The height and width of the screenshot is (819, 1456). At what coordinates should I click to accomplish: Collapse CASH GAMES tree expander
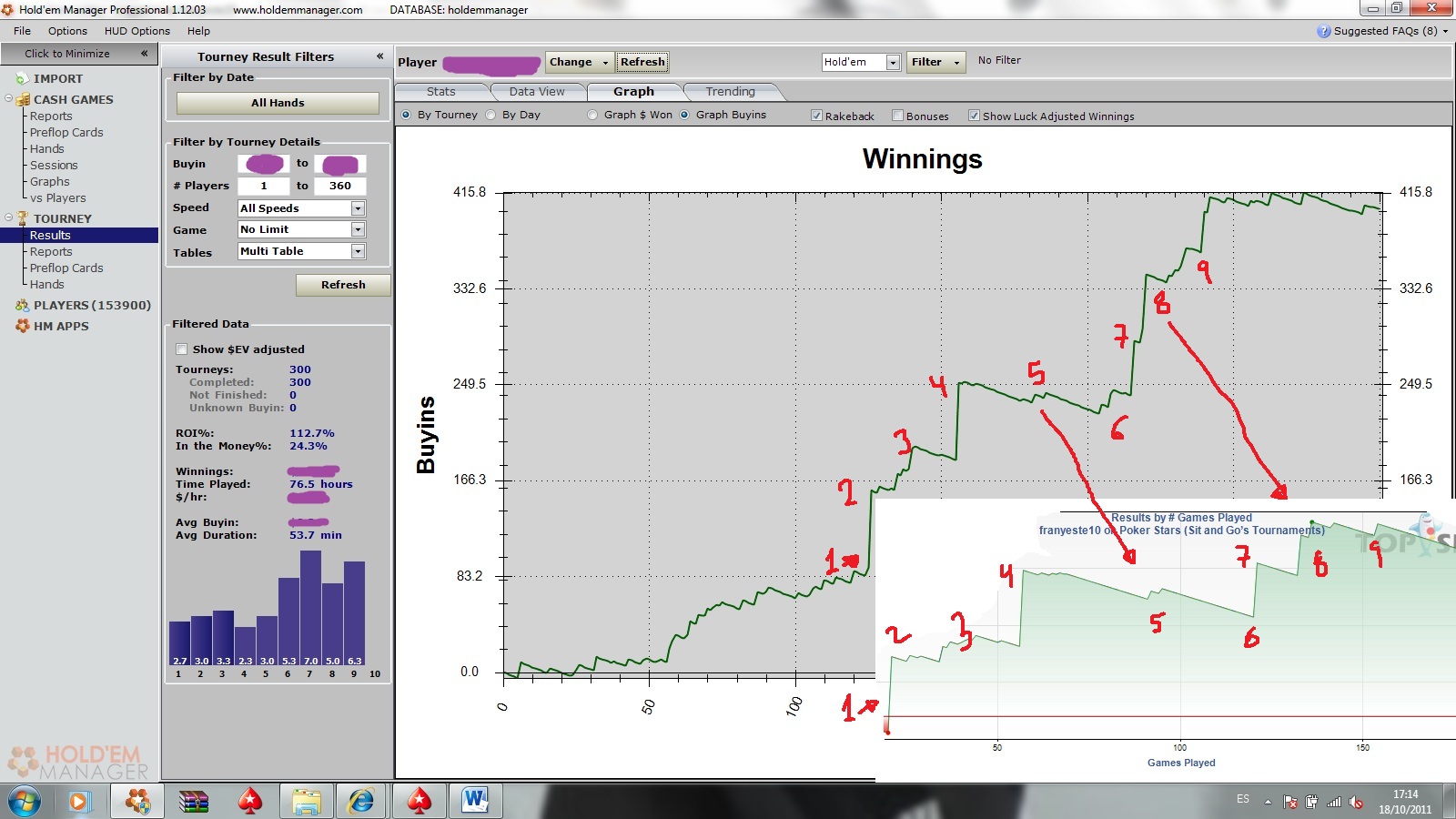(x=8, y=98)
